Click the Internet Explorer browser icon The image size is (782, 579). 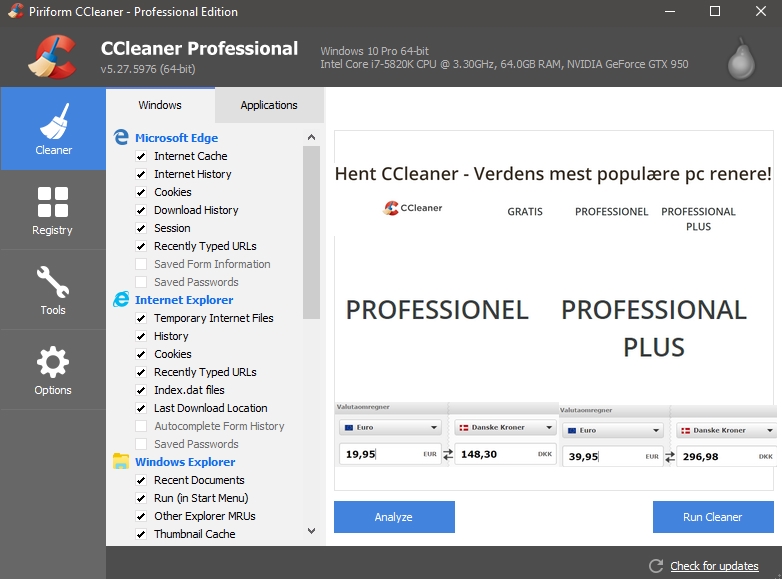(121, 300)
